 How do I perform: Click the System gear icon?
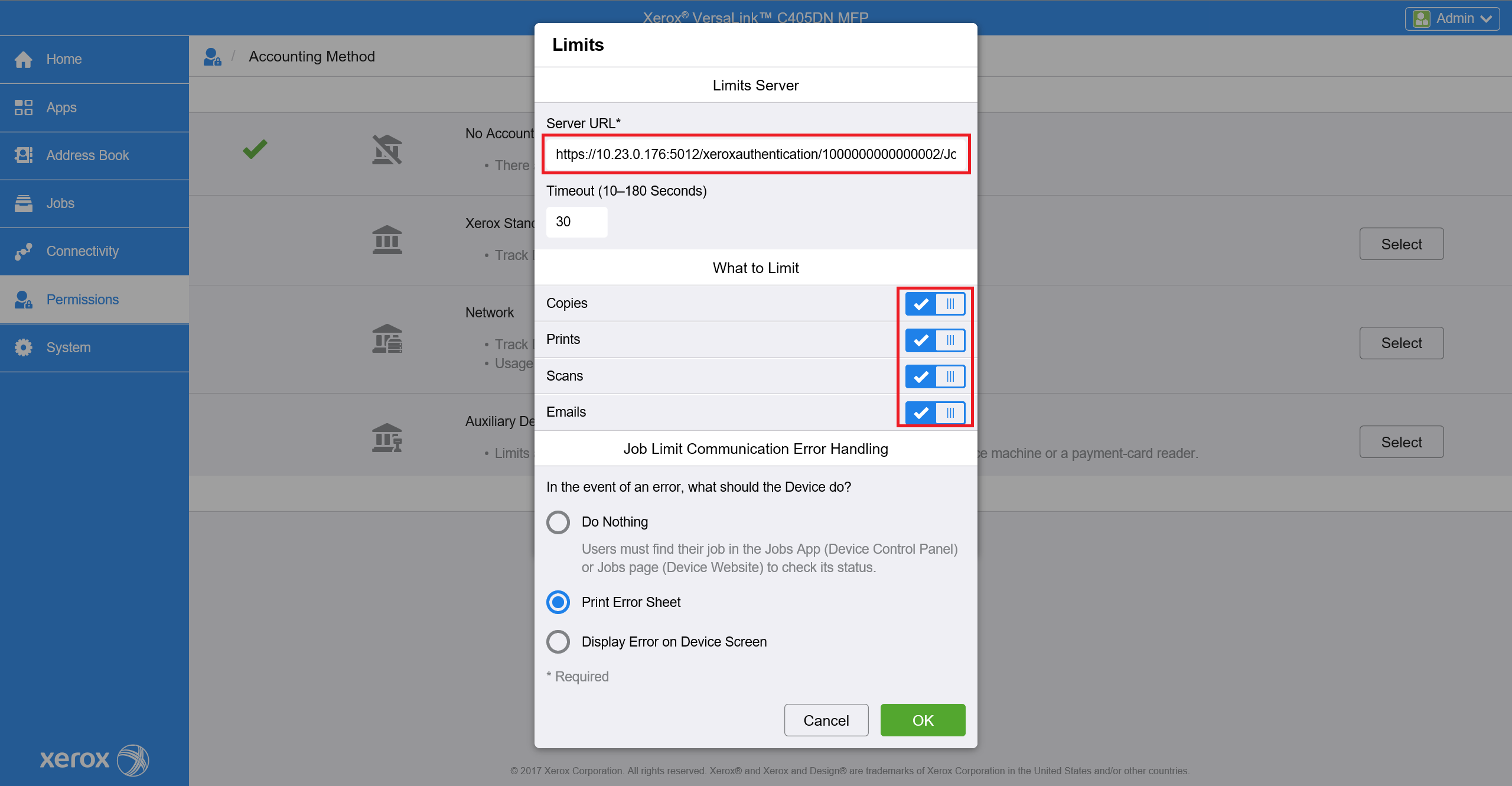24,347
